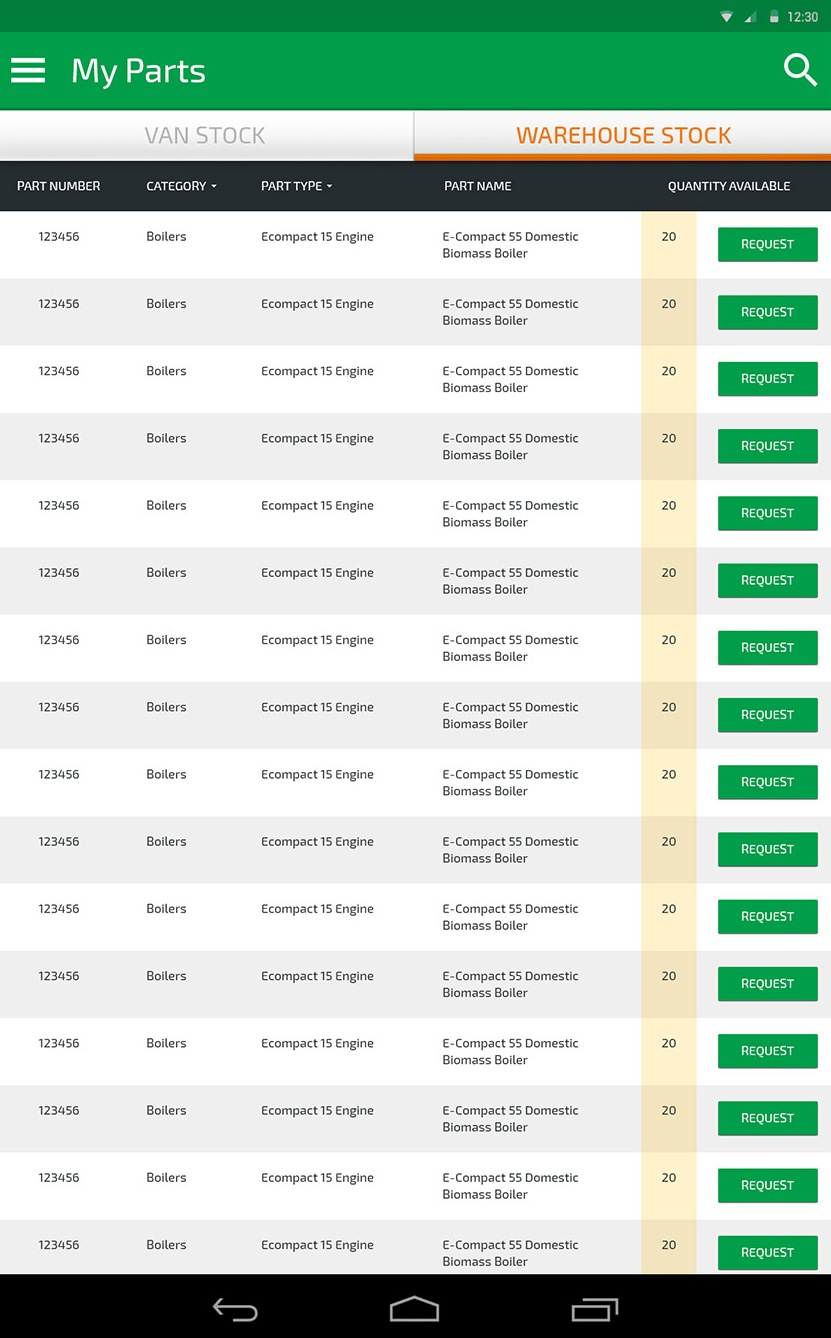Image resolution: width=831 pixels, height=1338 pixels.
Task: Click Request button in second row
Action: pyautogui.click(x=767, y=312)
